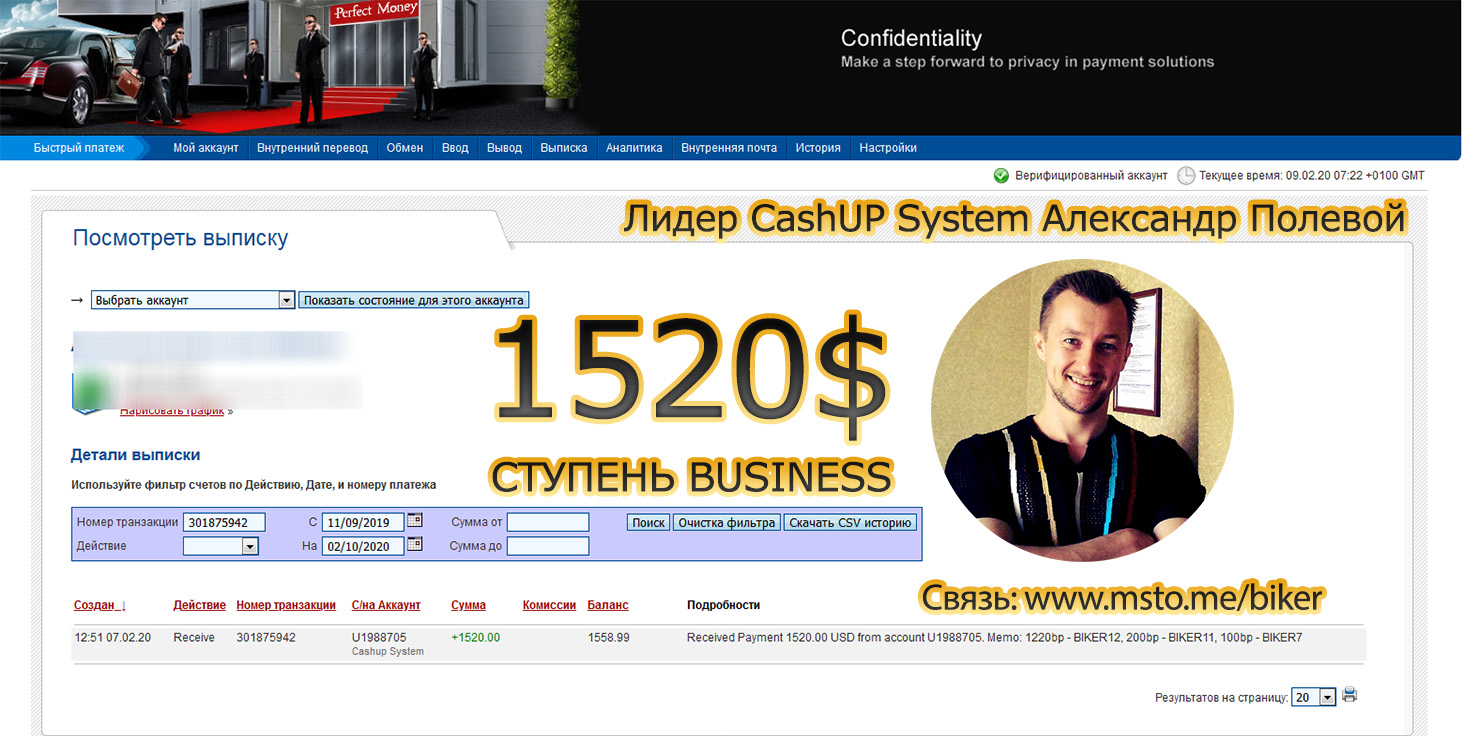Screen dimensions: 1465x736
Task: Choose Вывод from the navigation bar
Action: 504,148
